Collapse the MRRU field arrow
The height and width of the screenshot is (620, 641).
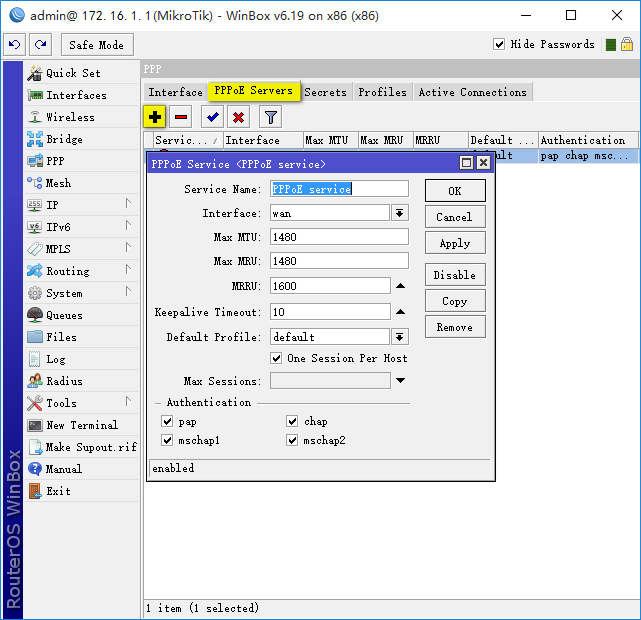click(401, 286)
